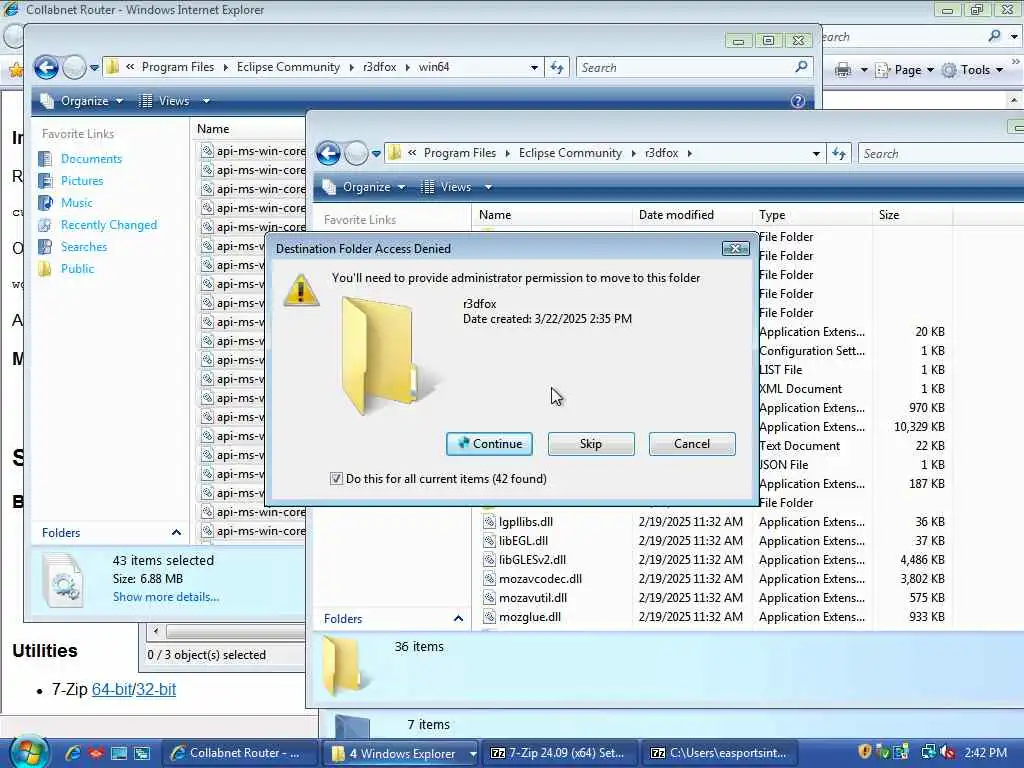The width and height of the screenshot is (1024, 768).
Task: Switch to 7-Zip 24.09 Setup taskbar button
Action: (562, 753)
